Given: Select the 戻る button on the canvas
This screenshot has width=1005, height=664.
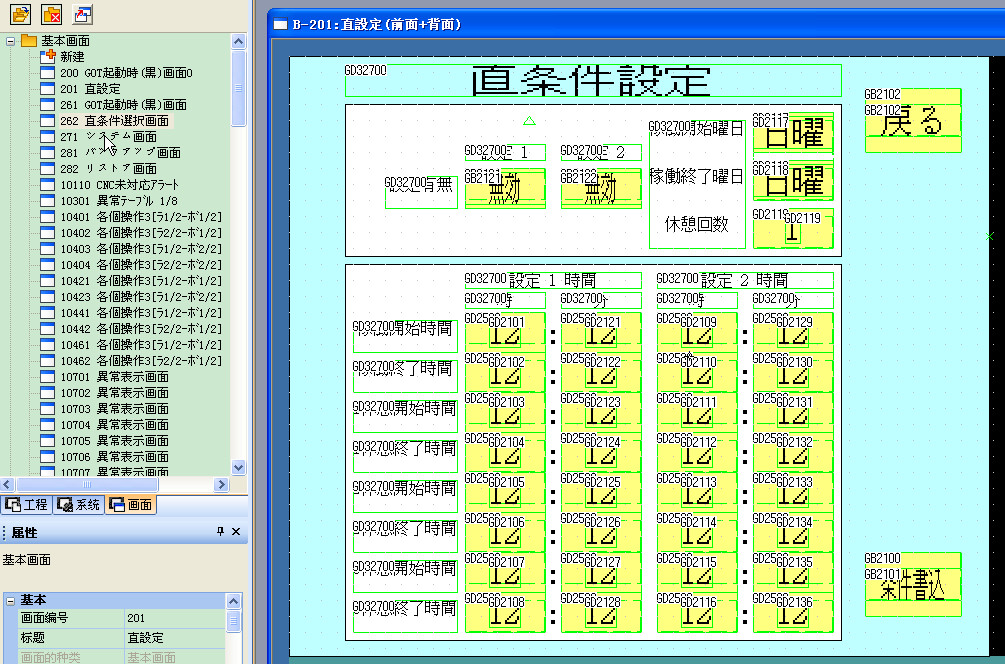Looking at the screenshot, I should tap(912, 123).
